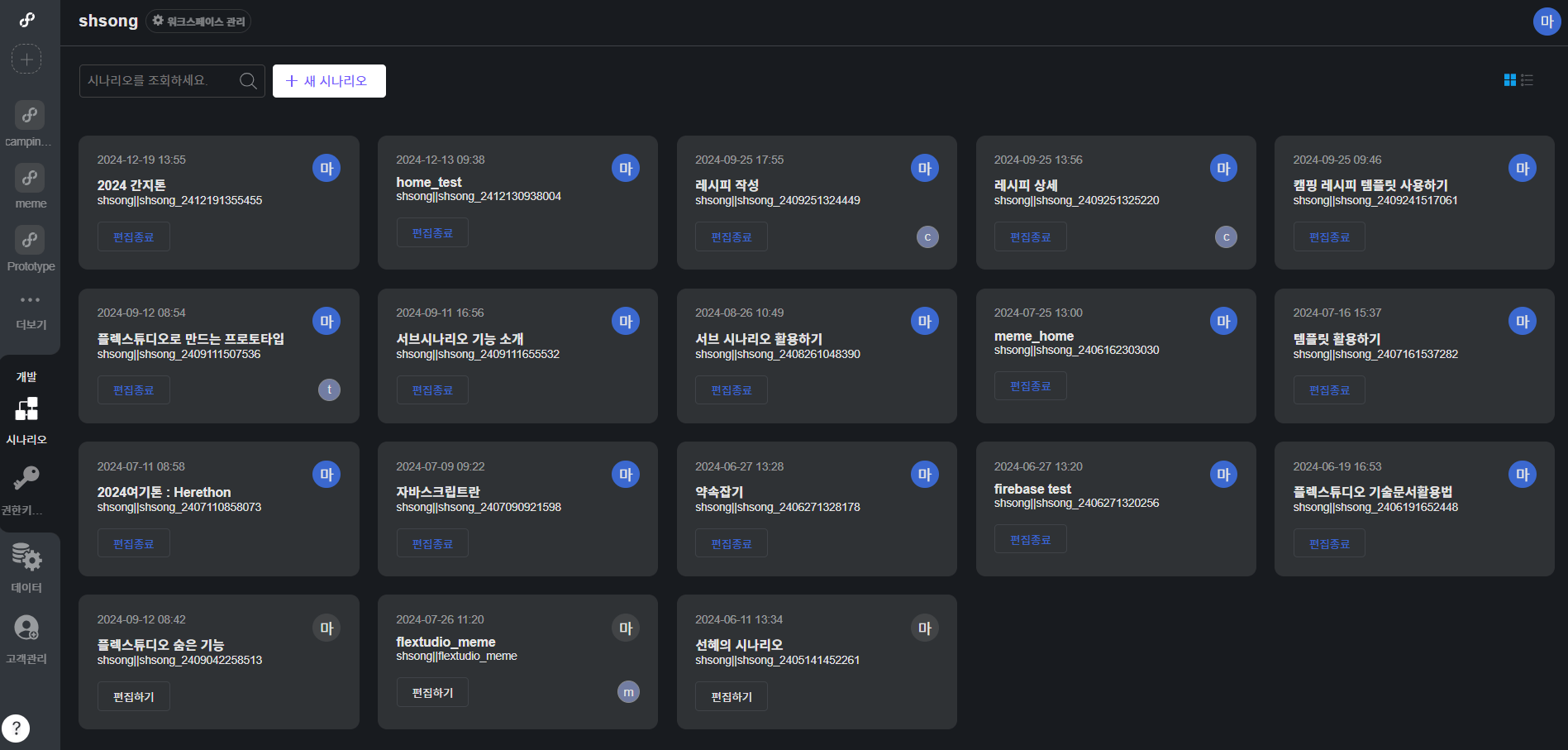This screenshot has width=1568, height=750.
Task: Select ID shsong||shsong_2406191652448
Action: click(x=1375, y=507)
